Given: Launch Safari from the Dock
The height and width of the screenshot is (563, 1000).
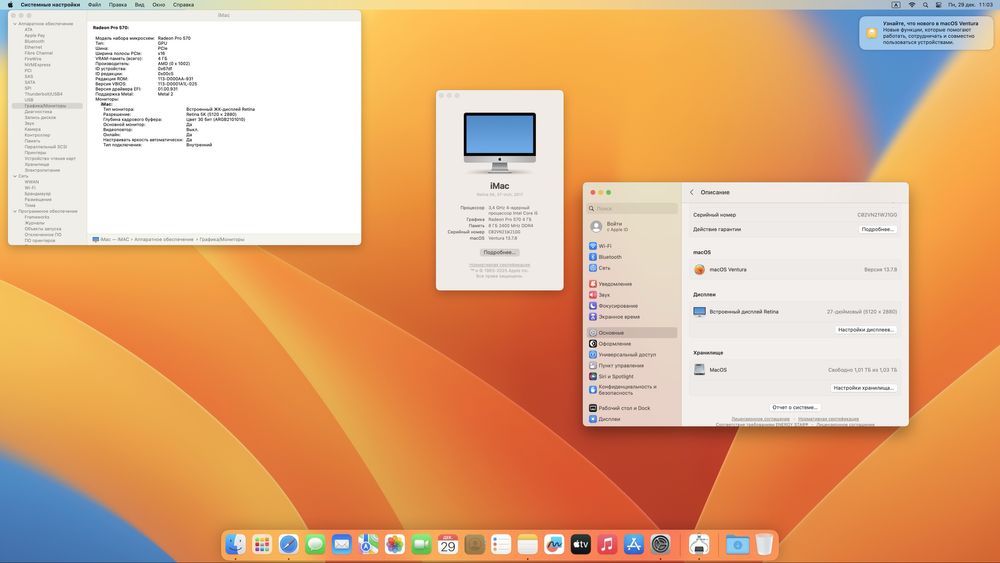Looking at the screenshot, I should coord(288,545).
